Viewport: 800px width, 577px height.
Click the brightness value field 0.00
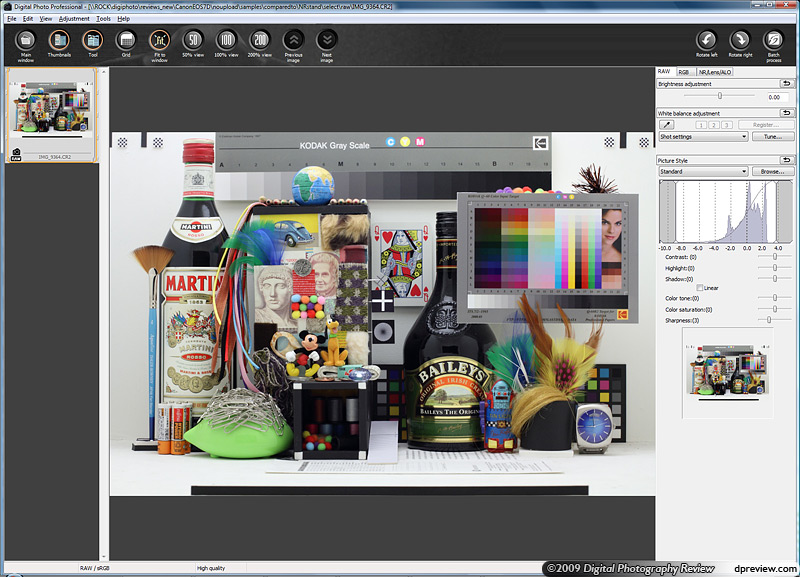[x=778, y=97]
